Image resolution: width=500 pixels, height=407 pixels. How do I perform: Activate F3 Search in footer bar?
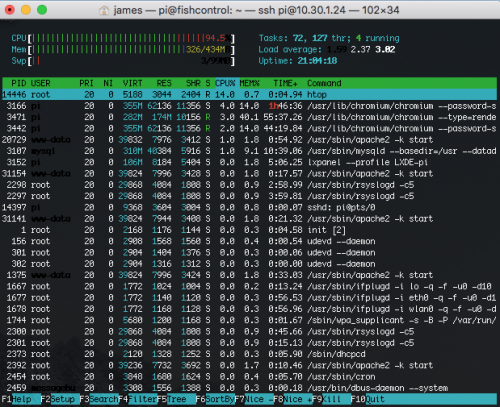99,399
